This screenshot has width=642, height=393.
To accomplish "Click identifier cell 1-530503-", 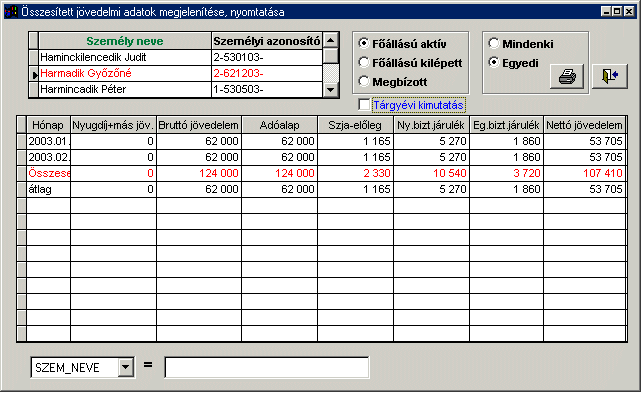I will click(267, 89).
